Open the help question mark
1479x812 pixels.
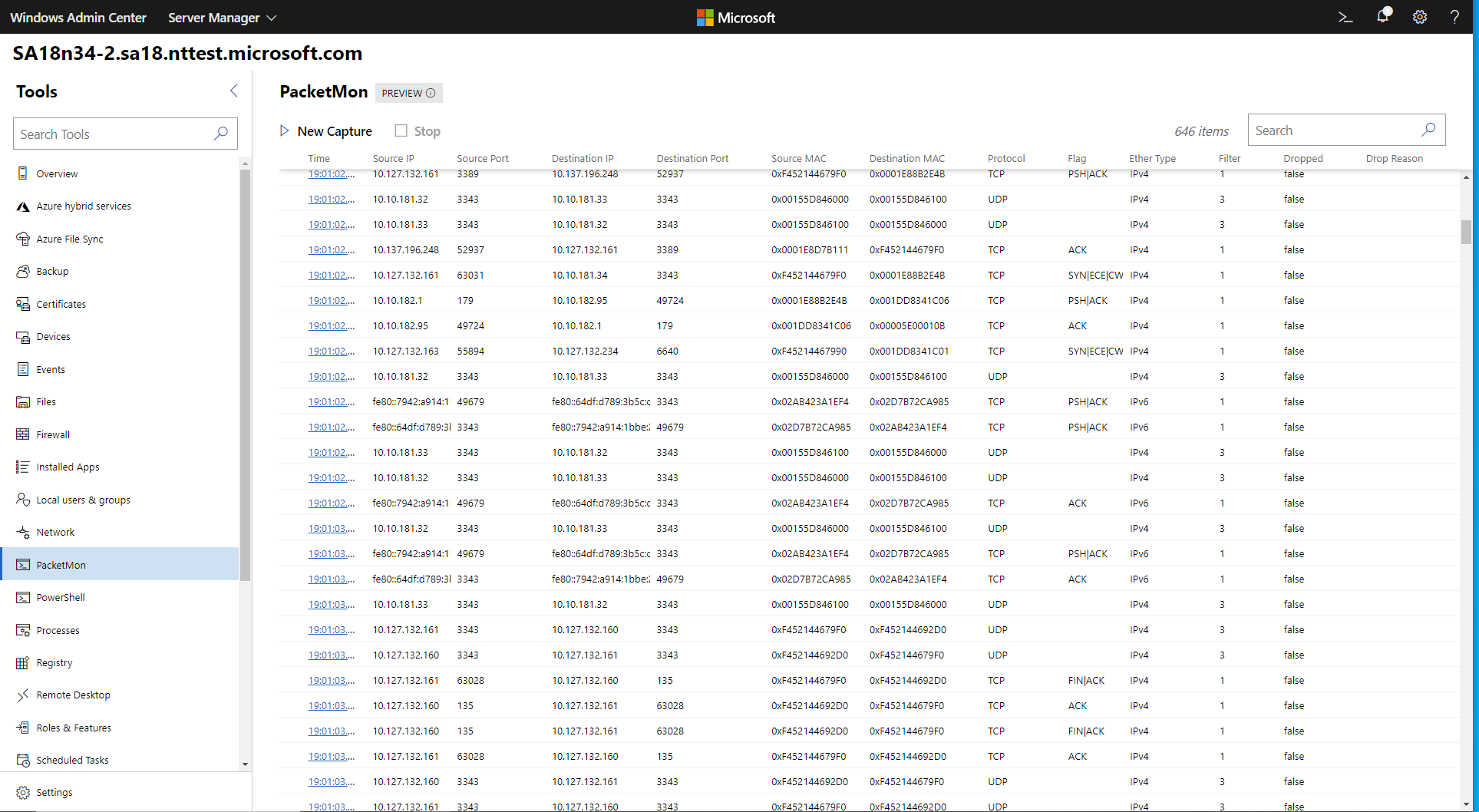1454,17
